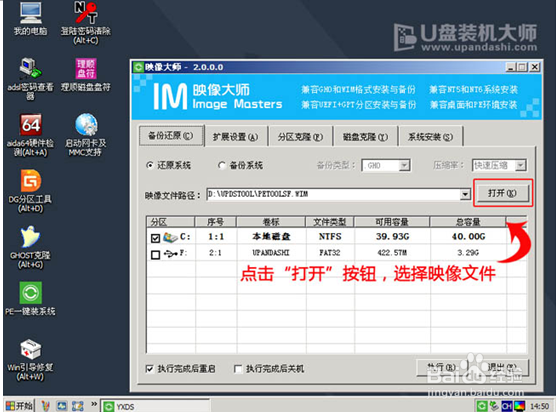Sort by 序号 column header
The image size is (556, 412).
coord(215,222)
